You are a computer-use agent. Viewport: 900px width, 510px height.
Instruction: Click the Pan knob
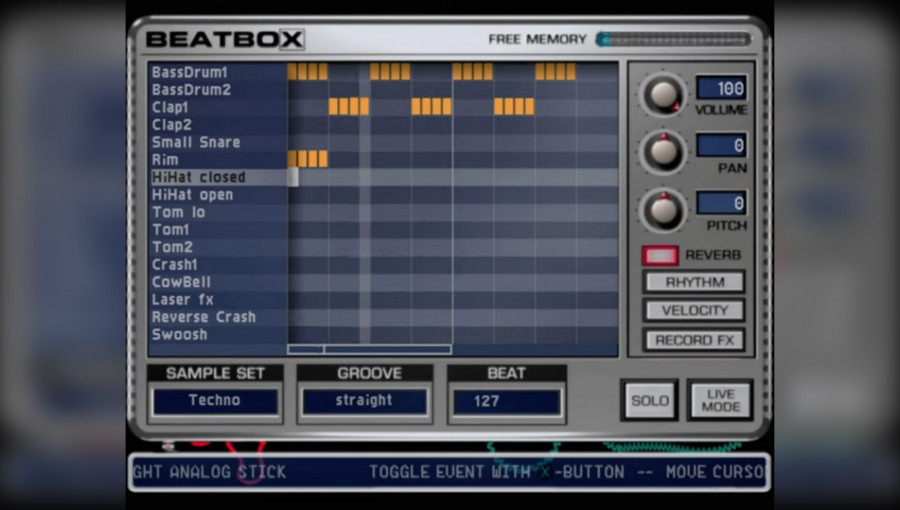point(663,153)
